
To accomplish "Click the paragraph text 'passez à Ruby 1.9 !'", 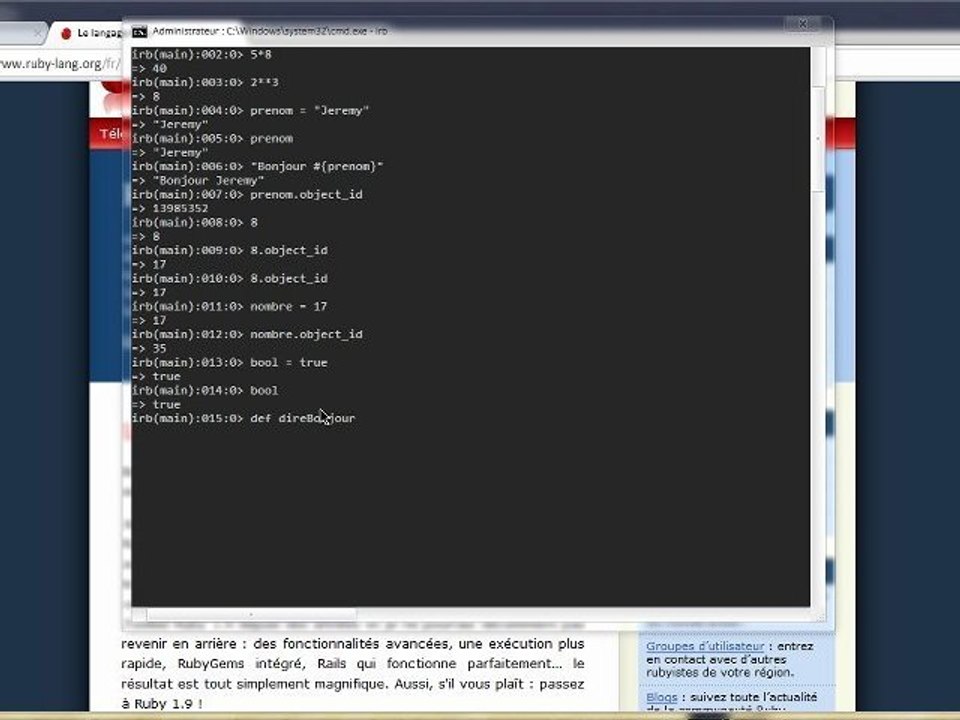I will click(352, 694).
